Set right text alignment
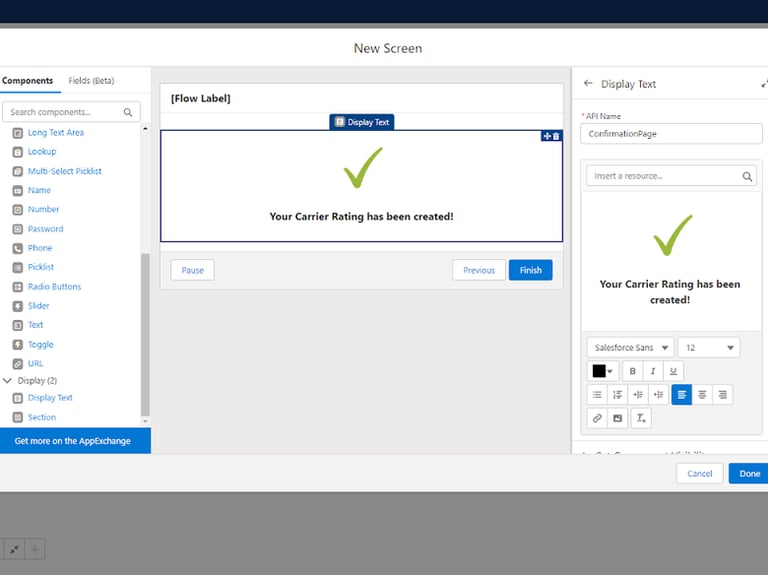Image resolution: width=768 pixels, height=575 pixels. pos(722,395)
